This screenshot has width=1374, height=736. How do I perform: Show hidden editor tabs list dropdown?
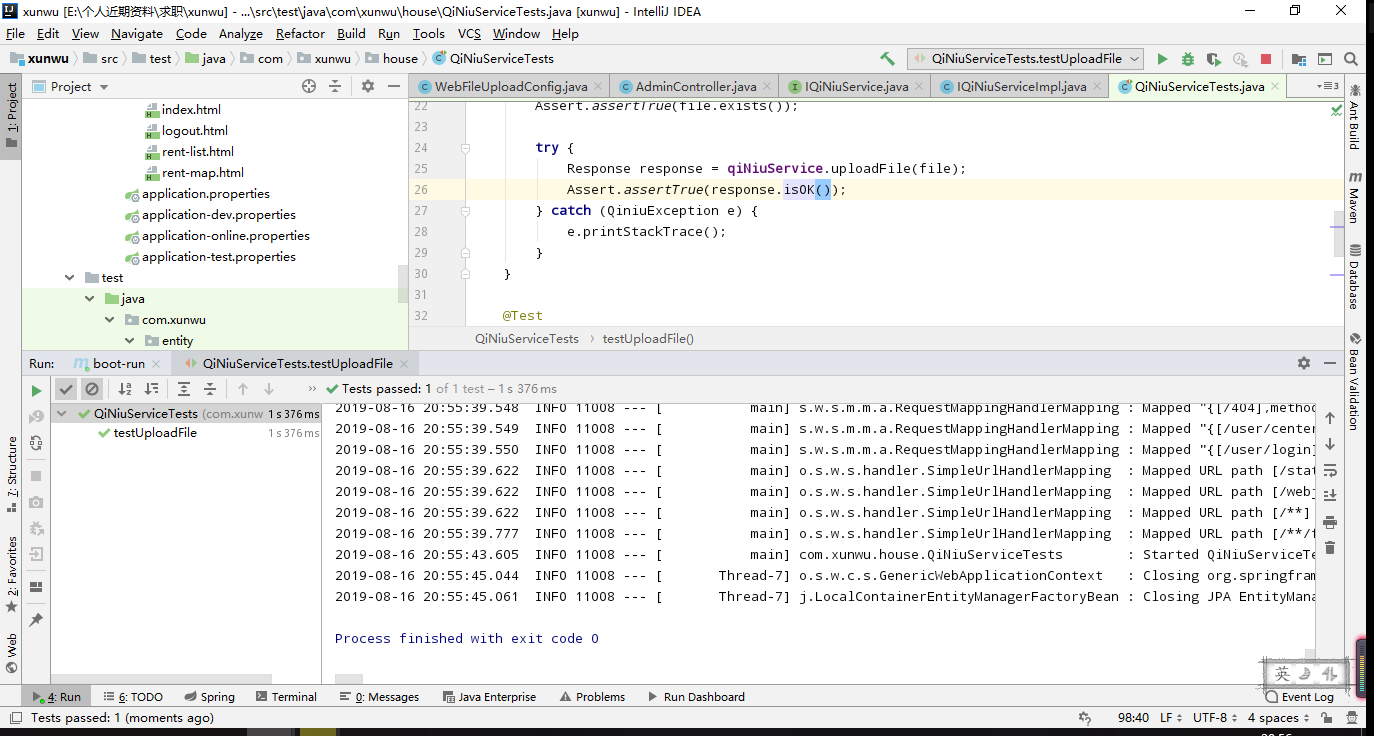click(x=1327, y=86)
